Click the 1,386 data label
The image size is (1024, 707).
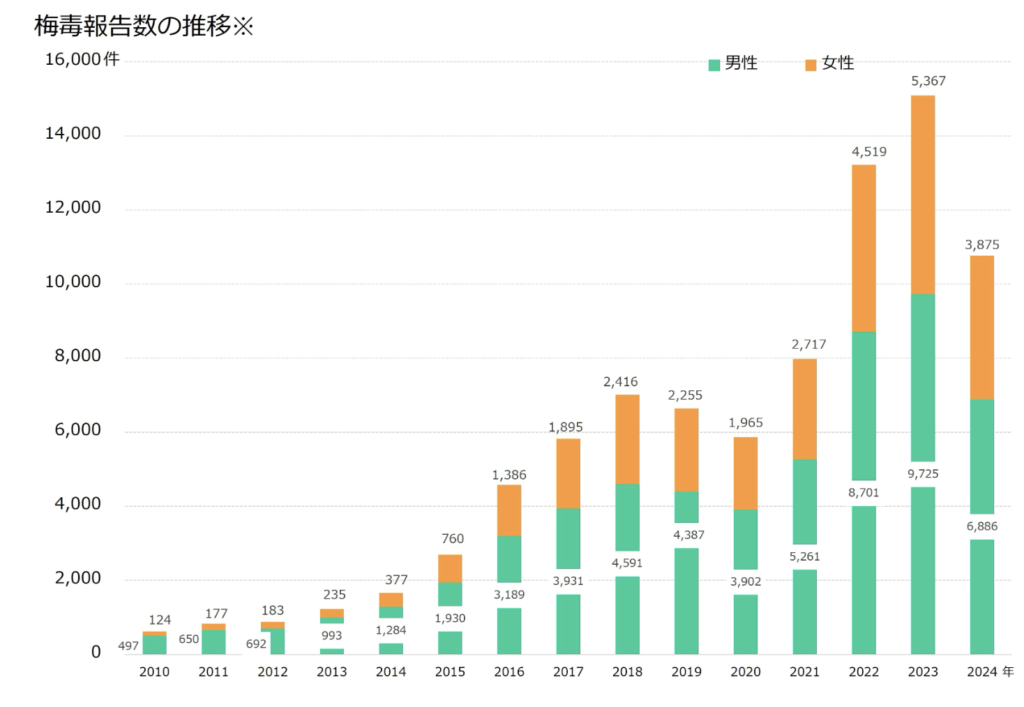(509, 475)
